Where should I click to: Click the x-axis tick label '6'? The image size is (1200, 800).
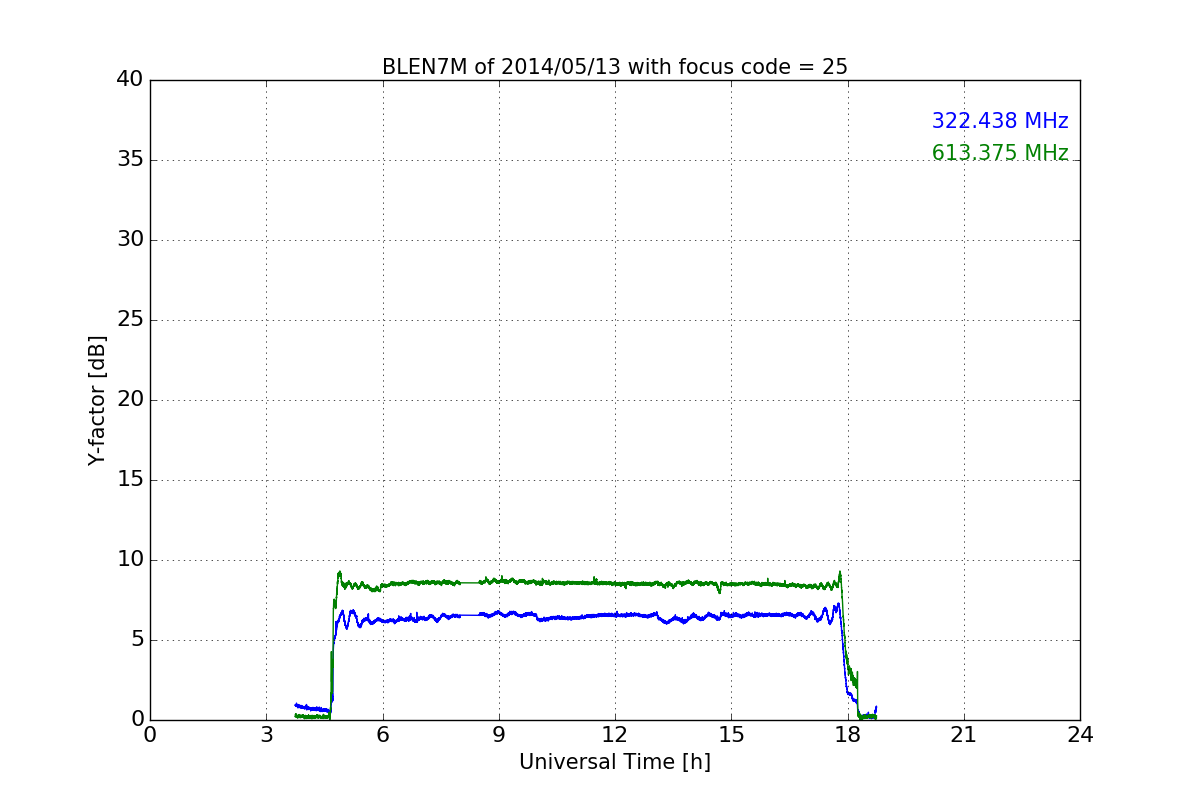pos(382,735)
